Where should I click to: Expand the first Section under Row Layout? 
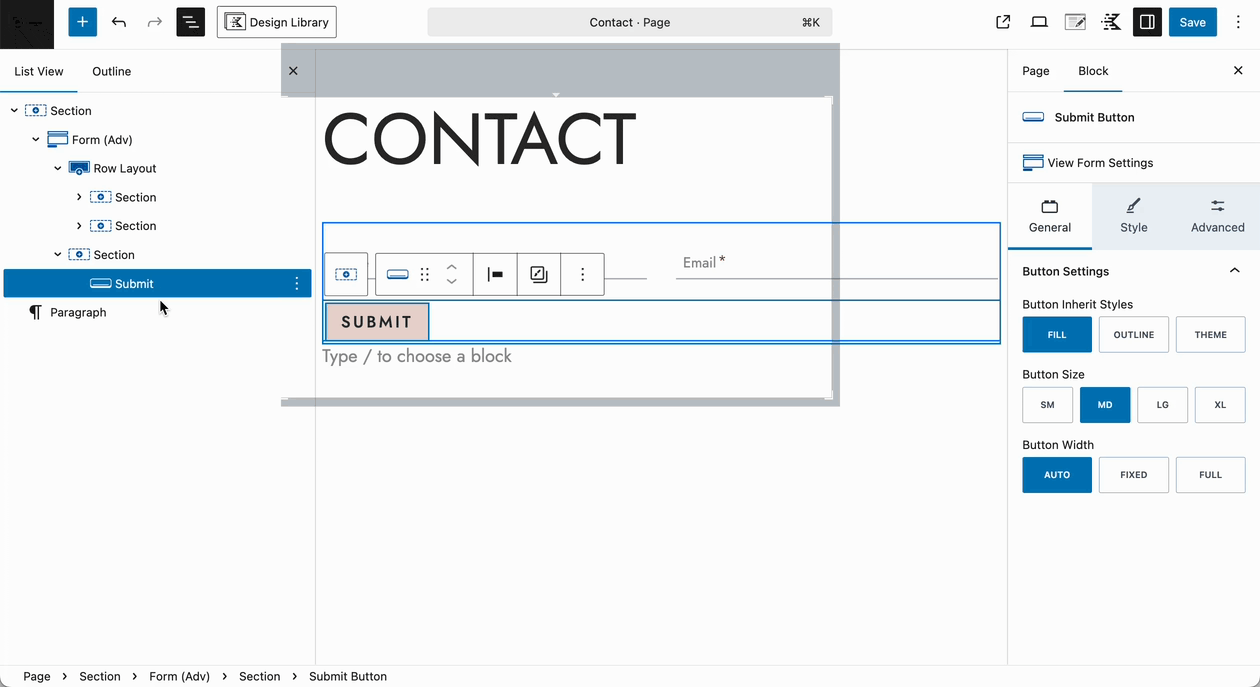[79, 197]
